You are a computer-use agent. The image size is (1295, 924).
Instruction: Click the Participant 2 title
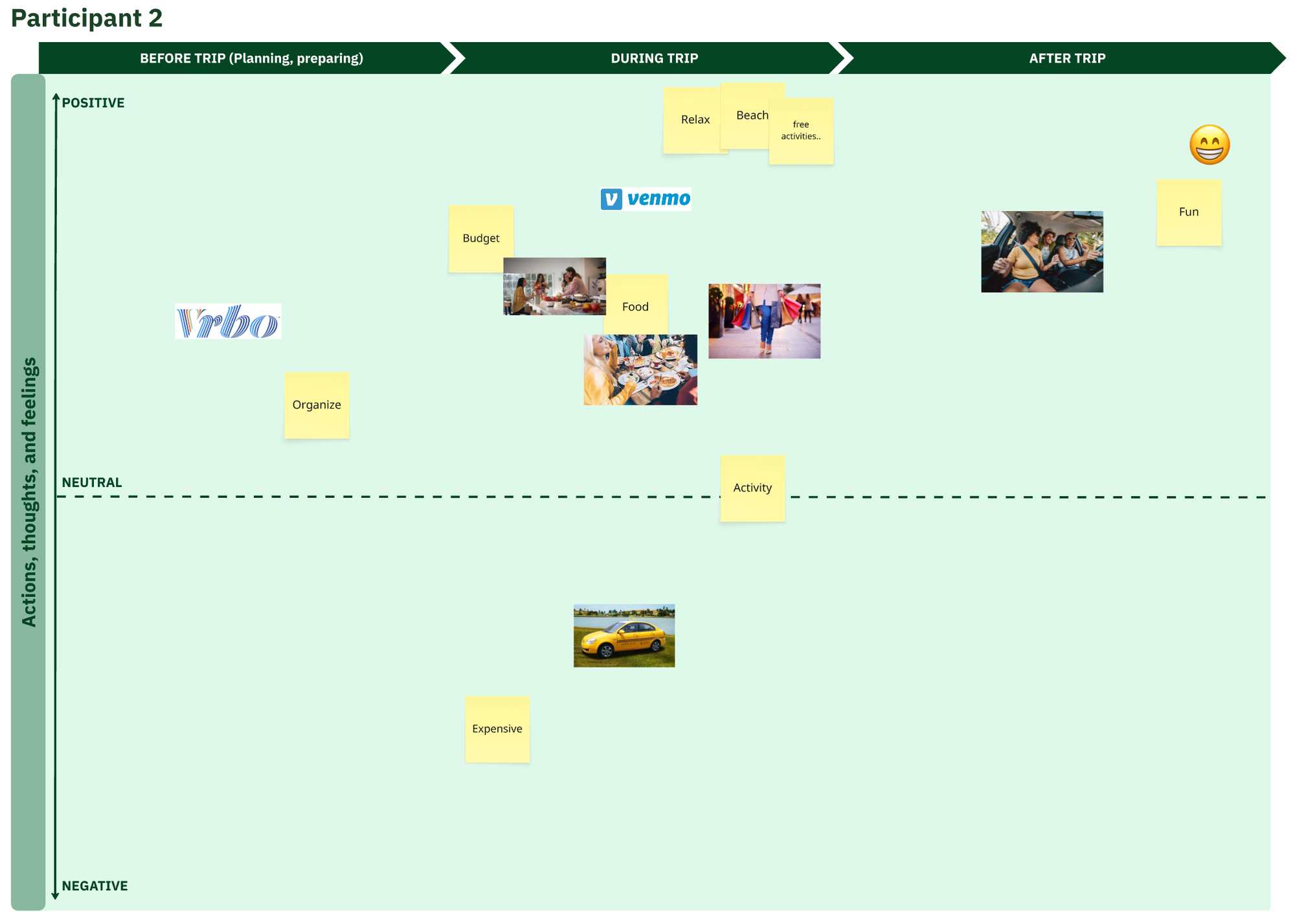pos(87,18)
